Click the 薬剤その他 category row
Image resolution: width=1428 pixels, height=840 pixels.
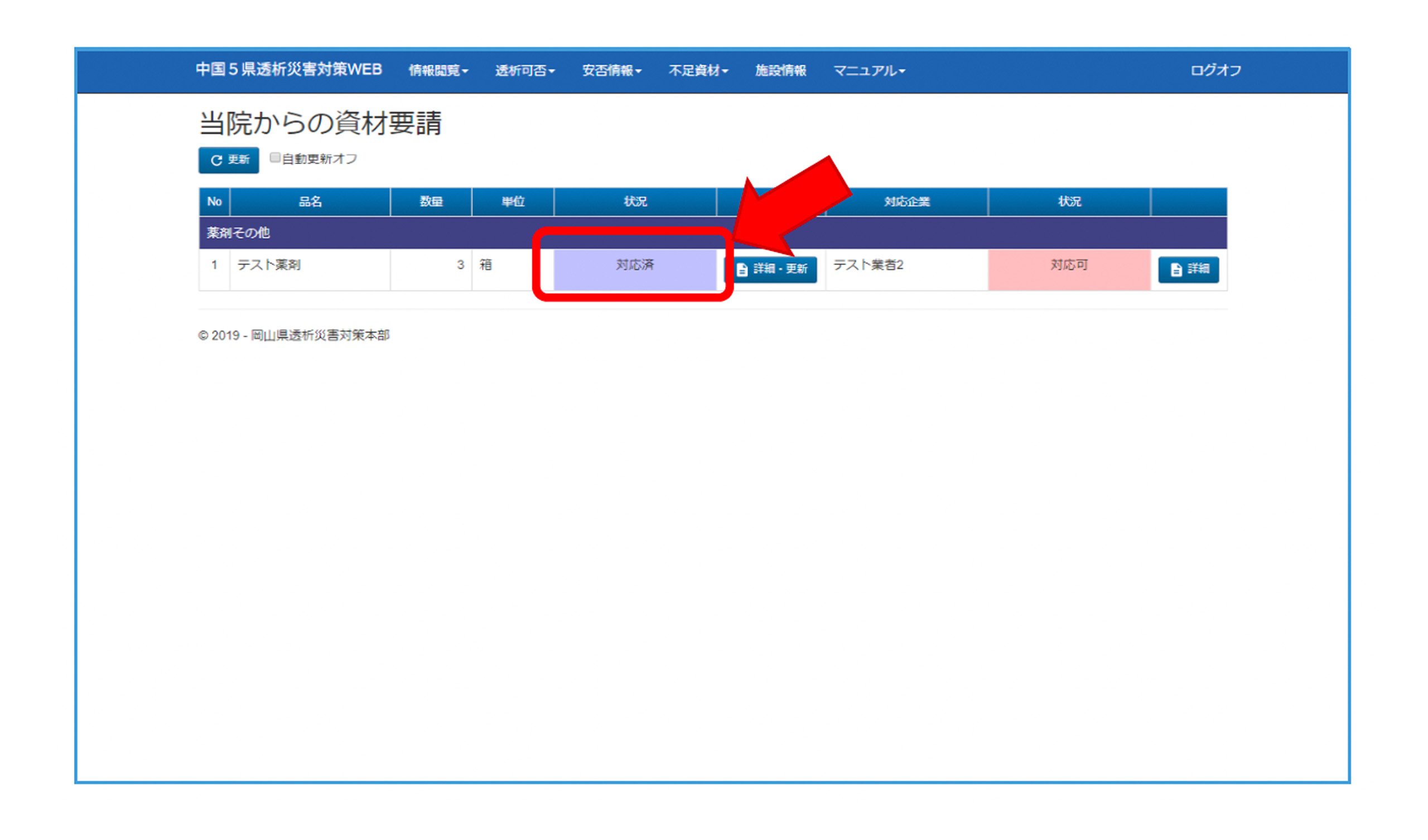pos(238,233)
